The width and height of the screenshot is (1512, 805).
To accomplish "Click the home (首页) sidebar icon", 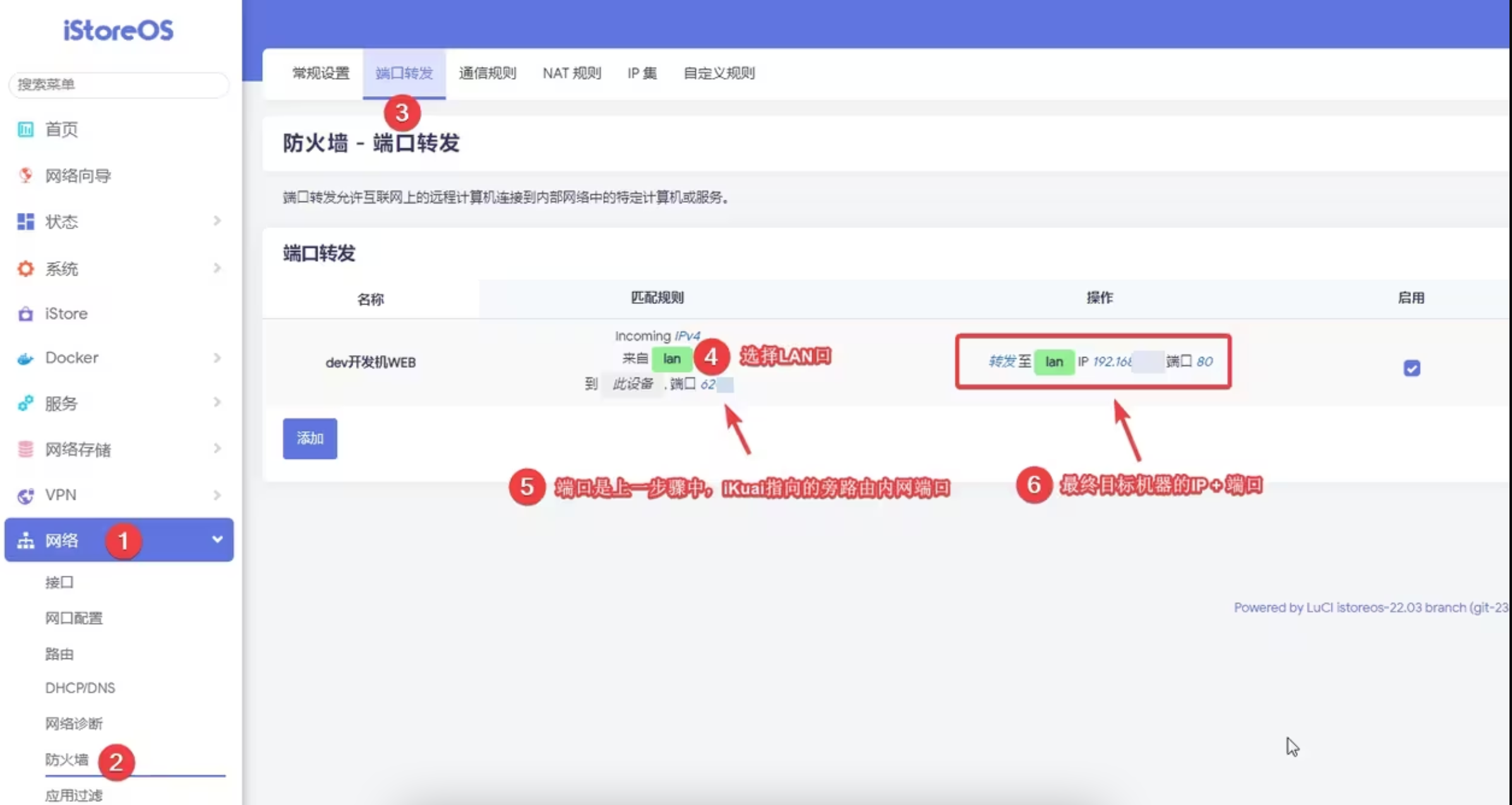I will point(25,130).
